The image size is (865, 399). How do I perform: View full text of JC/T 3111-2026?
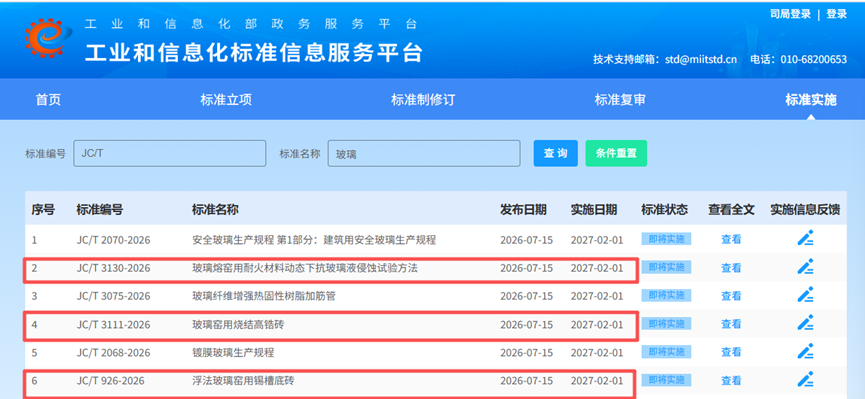(x=731, y=324)
